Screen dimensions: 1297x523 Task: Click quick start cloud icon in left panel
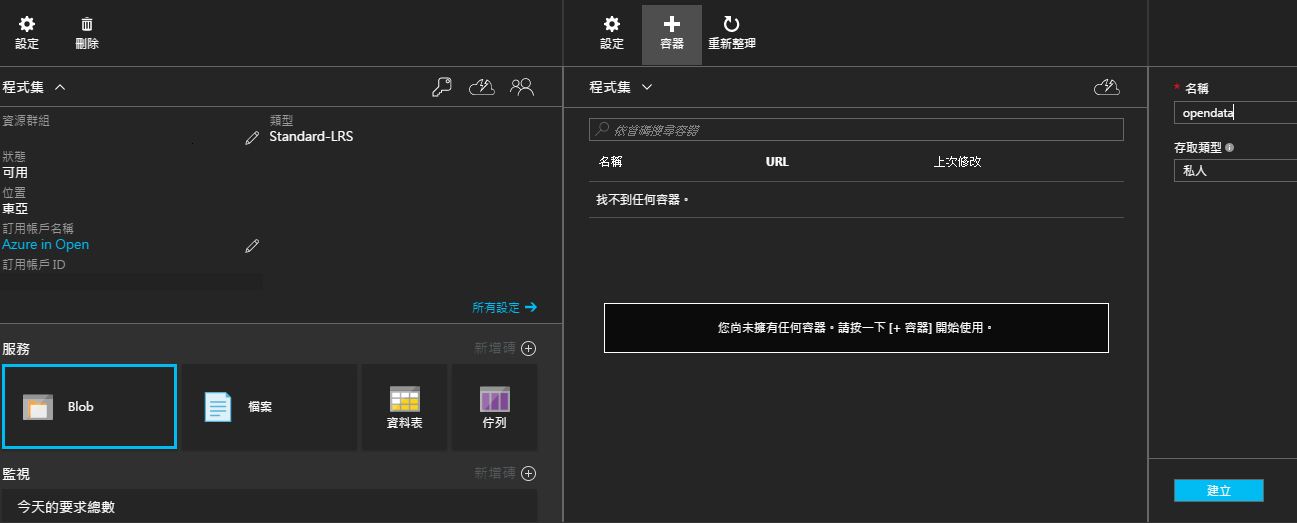(481, 87)
